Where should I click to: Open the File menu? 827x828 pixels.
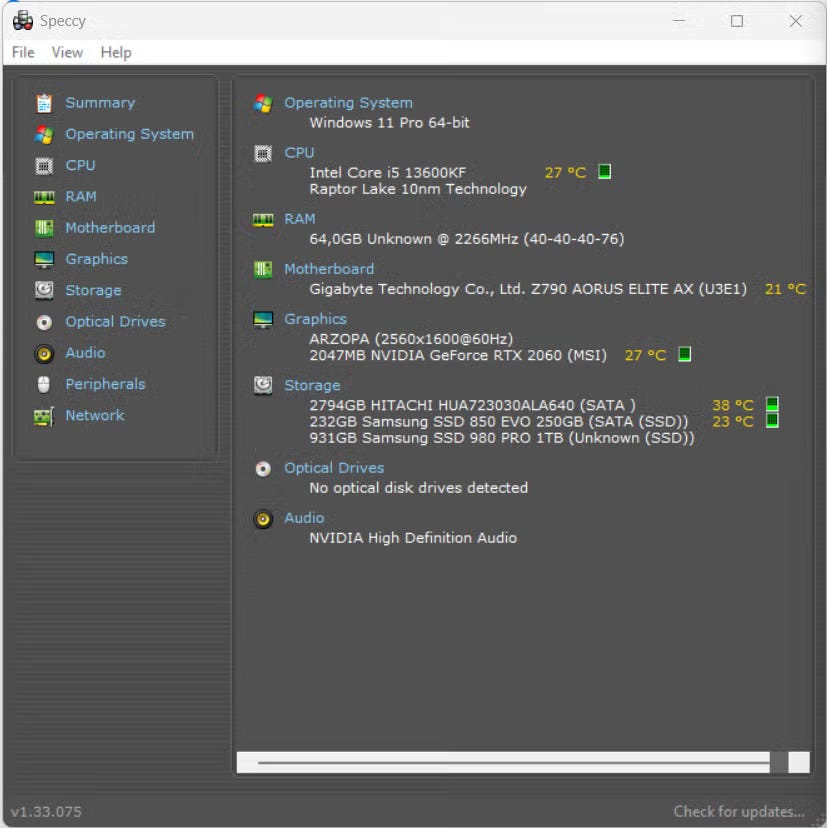[23, 52]
